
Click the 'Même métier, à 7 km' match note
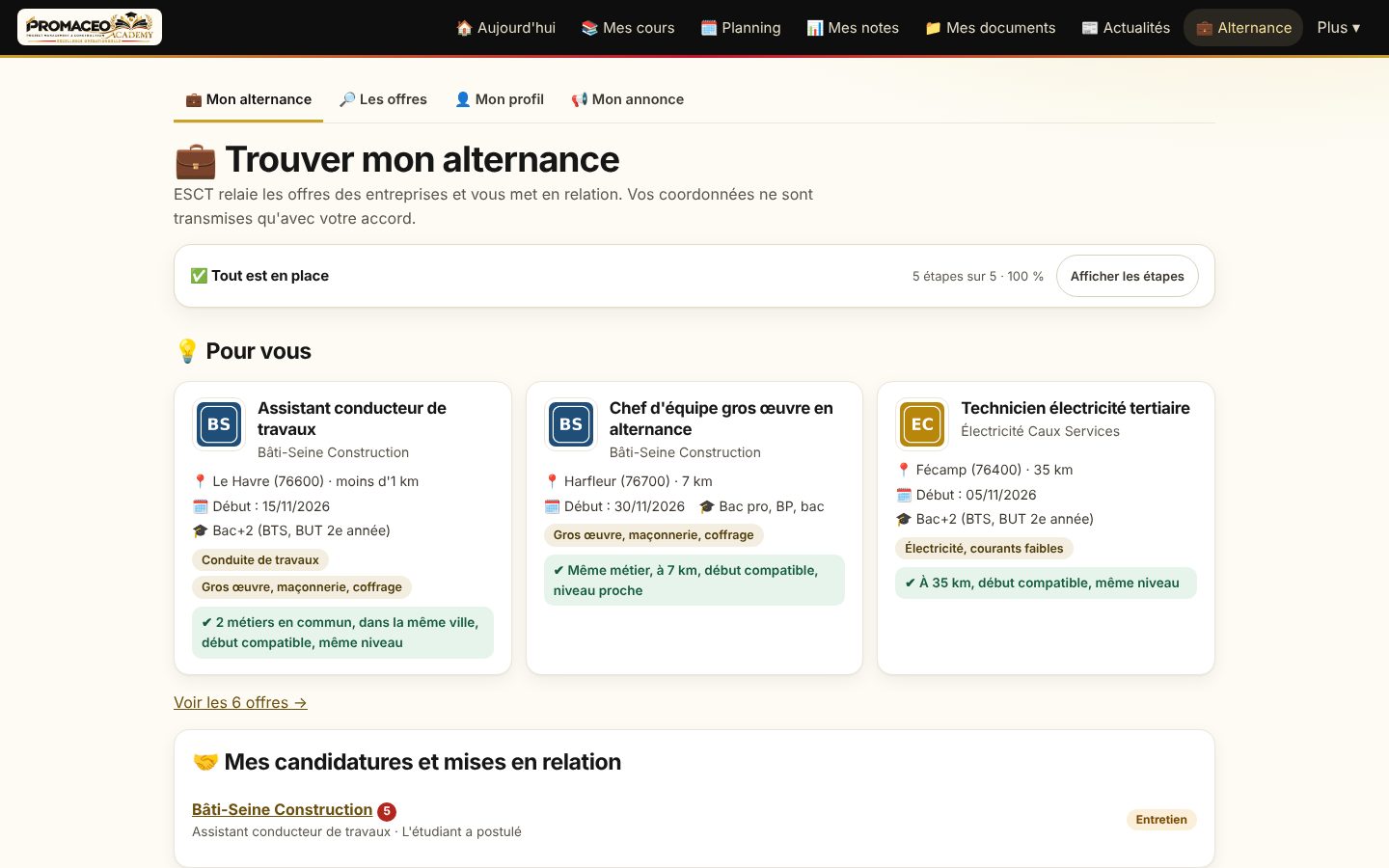[x=694, y=581]
